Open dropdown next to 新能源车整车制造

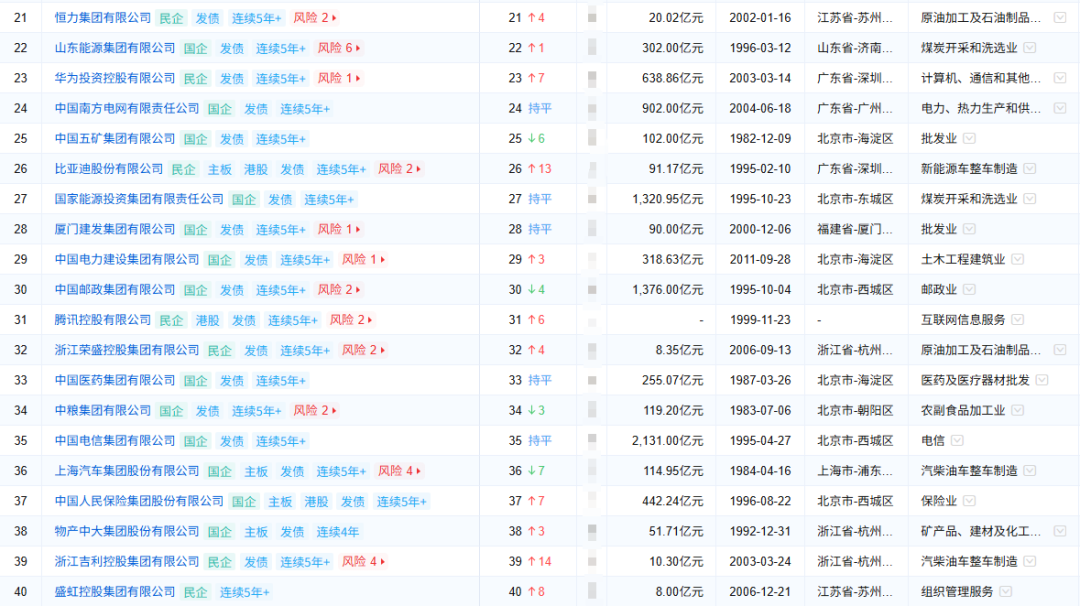[x=1030, y=169]
